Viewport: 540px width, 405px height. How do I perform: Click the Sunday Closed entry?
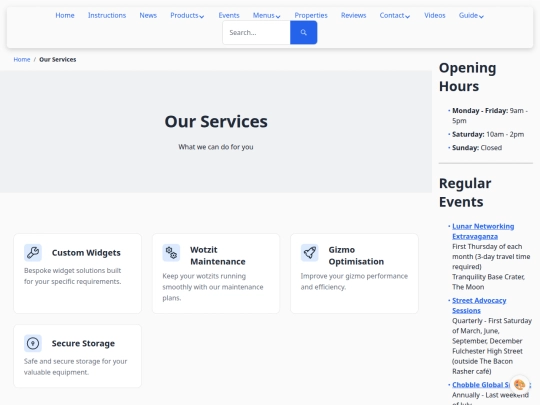click(477, 148)
